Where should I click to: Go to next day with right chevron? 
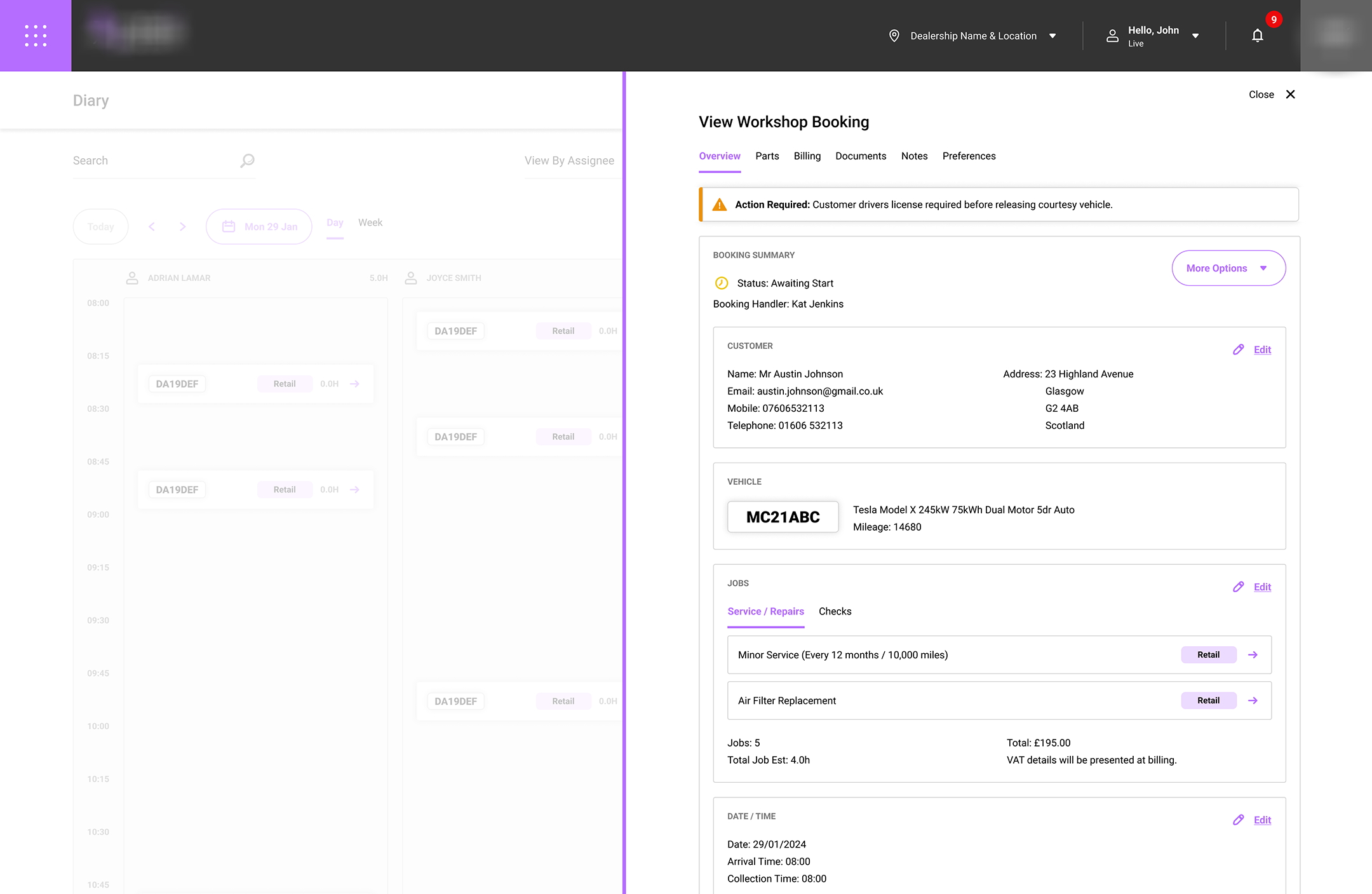click(x=183, y=227)
